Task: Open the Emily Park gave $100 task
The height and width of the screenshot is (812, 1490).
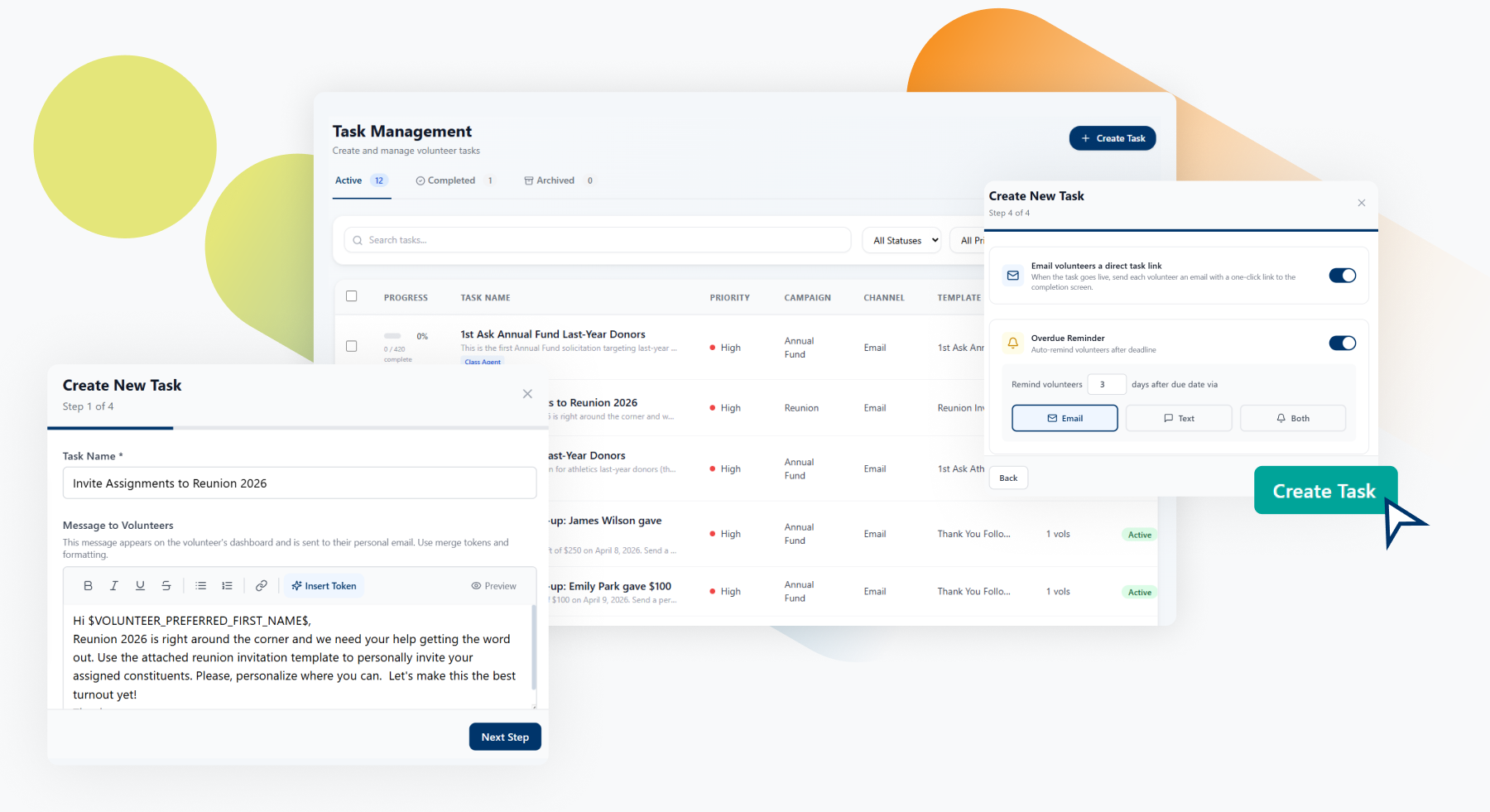Action: pos(611,586)
